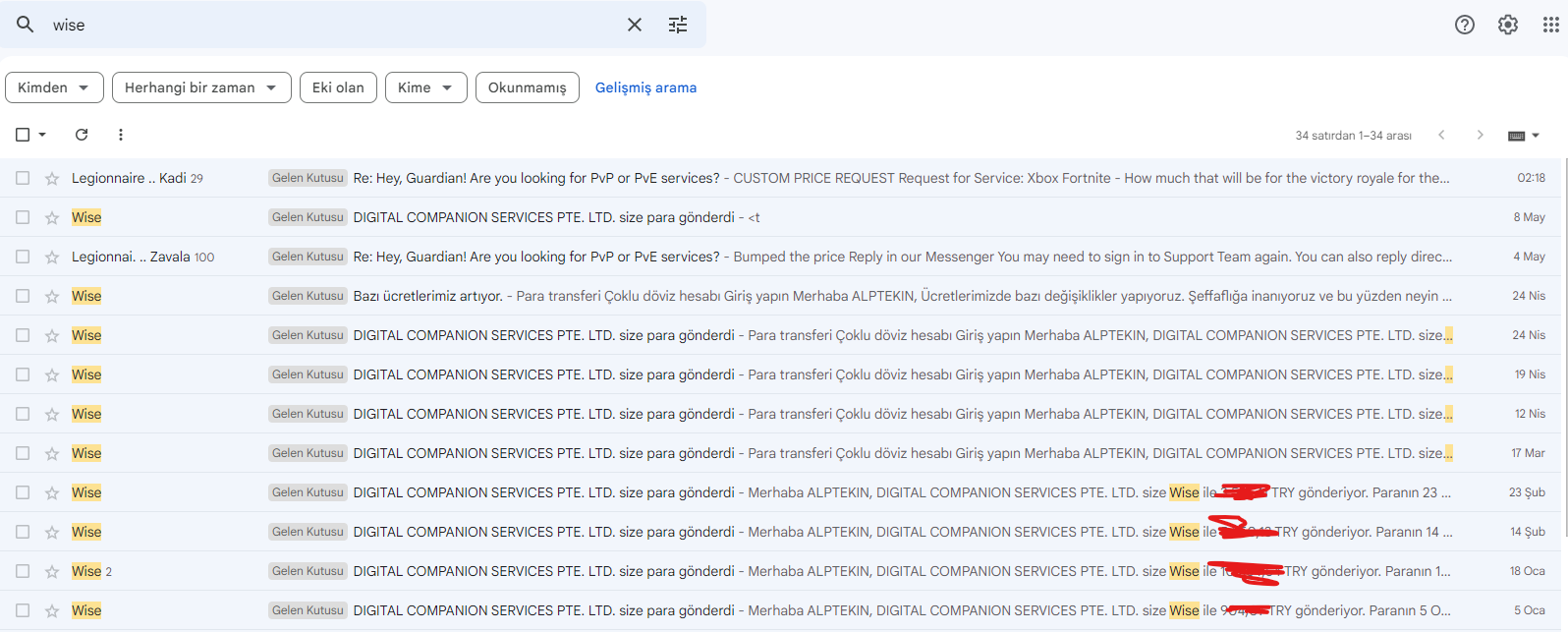Toggle the Okunmamış filter chip

point(528,87)
